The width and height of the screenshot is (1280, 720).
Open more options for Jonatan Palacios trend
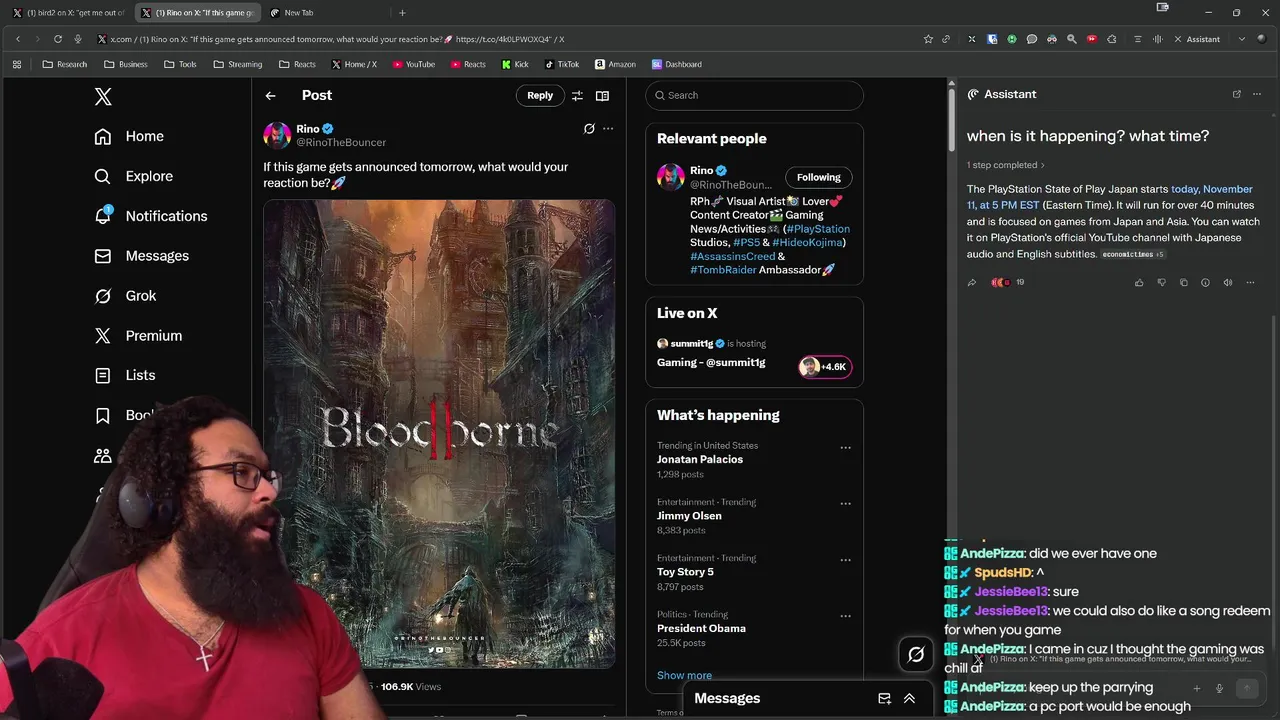(846, 448)
